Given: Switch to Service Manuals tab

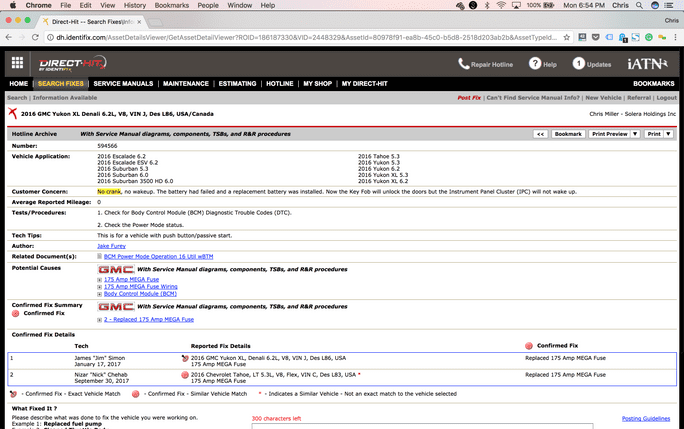Looking at the screenshot, I should (123, 83).
